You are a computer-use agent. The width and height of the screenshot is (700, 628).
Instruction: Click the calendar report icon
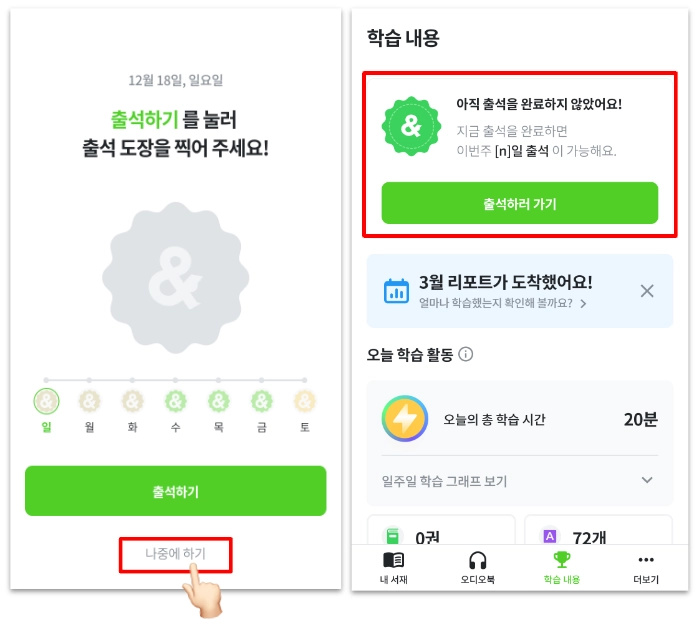(x=397, y=291)
